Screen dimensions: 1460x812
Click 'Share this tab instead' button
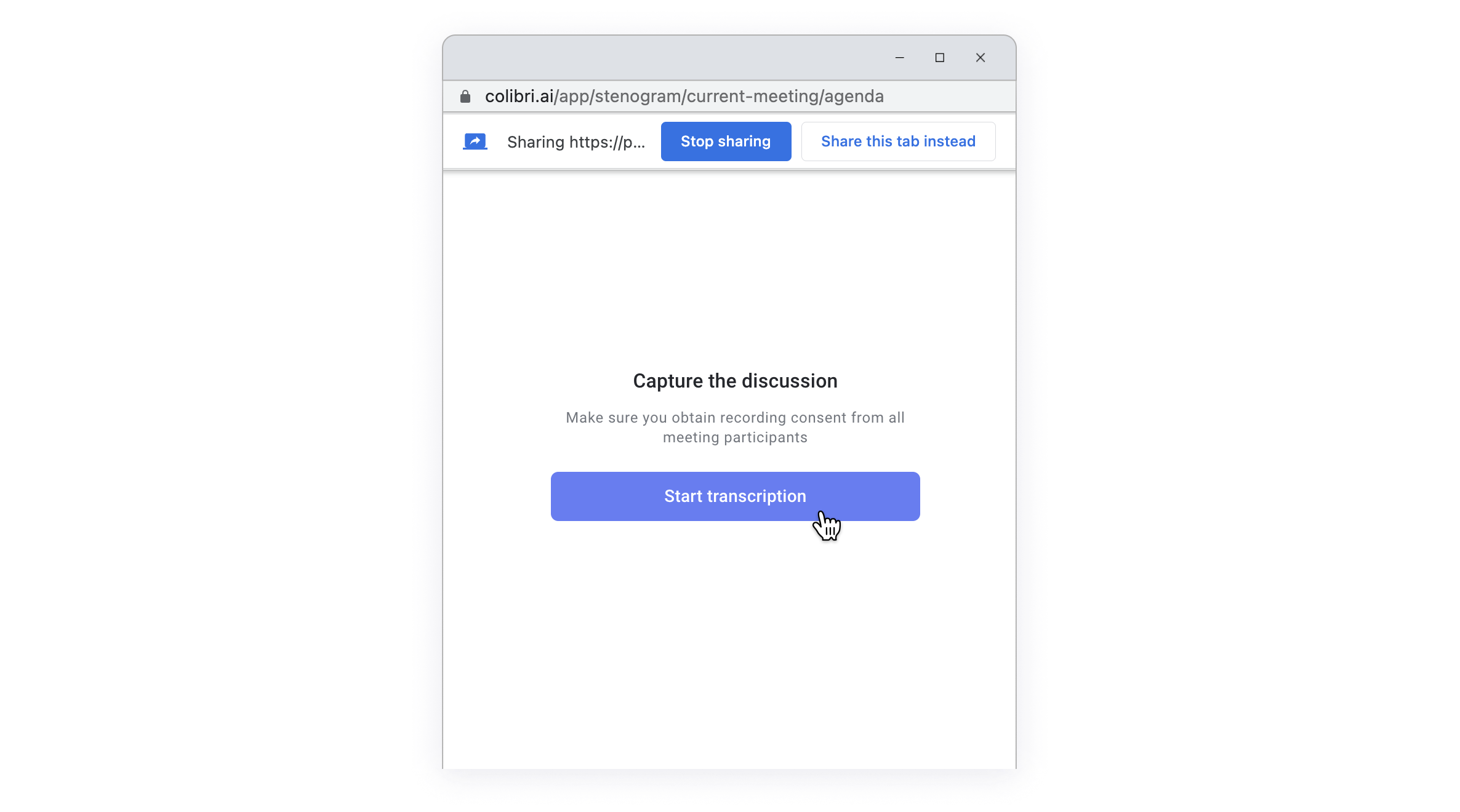(x=898, y=141)
